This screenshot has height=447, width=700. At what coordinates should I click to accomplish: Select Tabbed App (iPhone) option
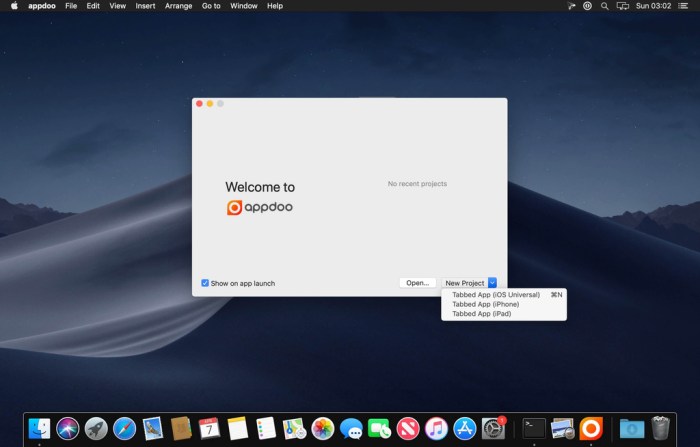click(x=485, y=304)
